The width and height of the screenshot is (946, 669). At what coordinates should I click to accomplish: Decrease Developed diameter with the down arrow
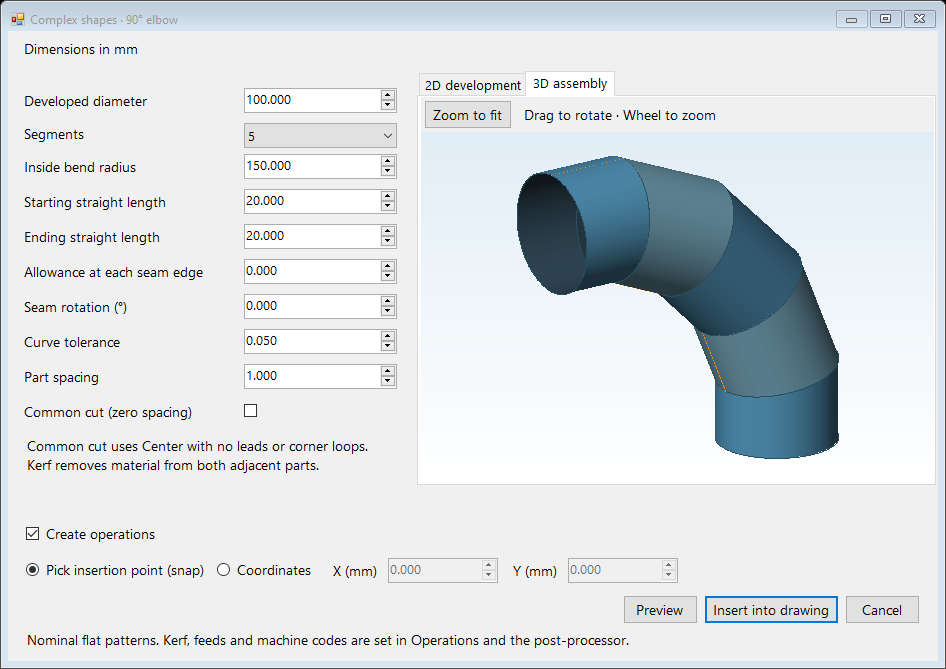388,106
